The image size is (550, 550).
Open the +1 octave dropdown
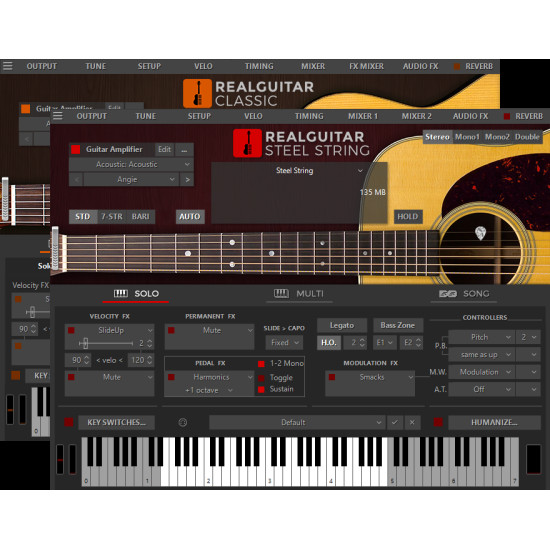pos(209,390)
